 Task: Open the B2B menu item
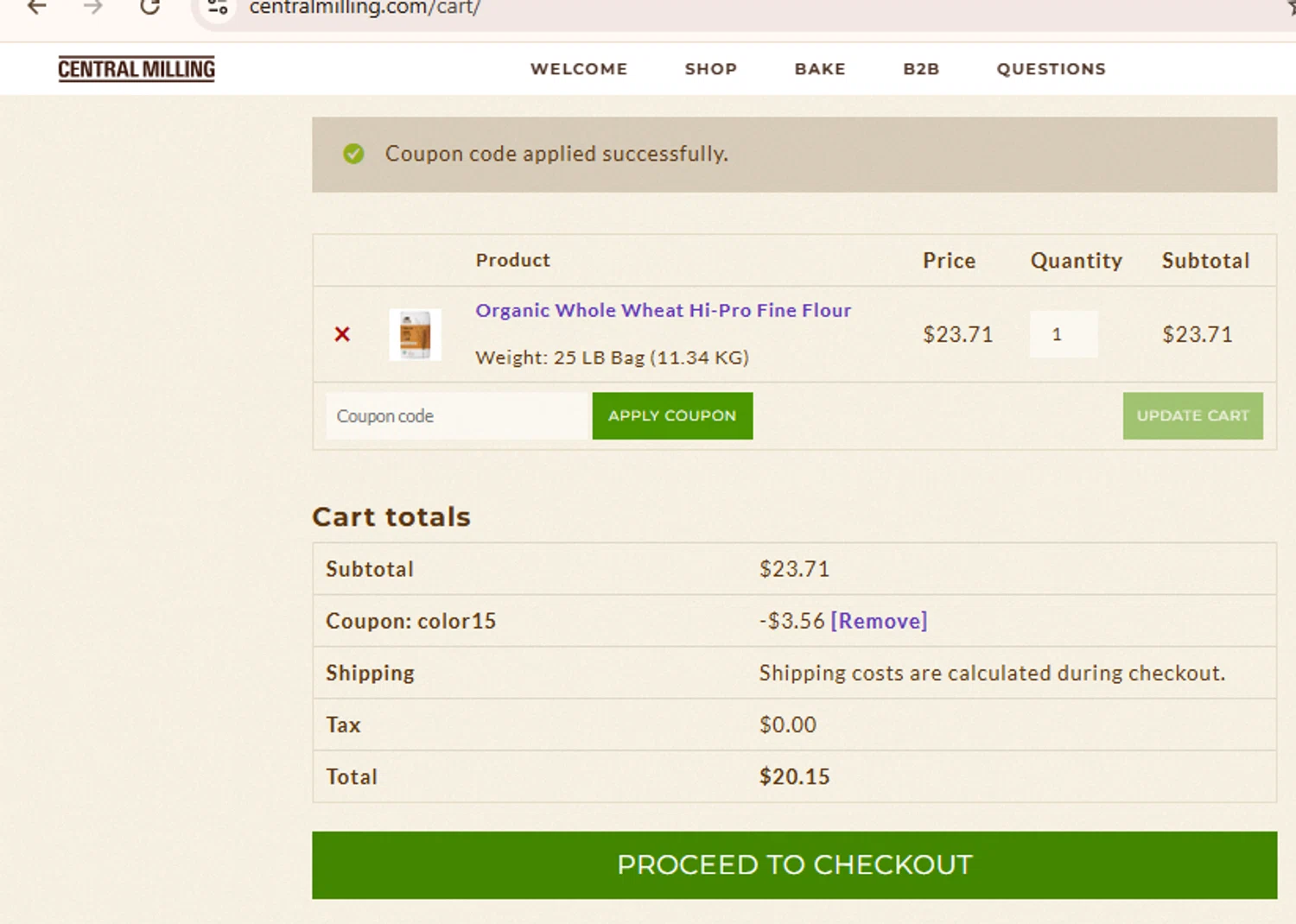pyautogui.click(x=921, y=69)
